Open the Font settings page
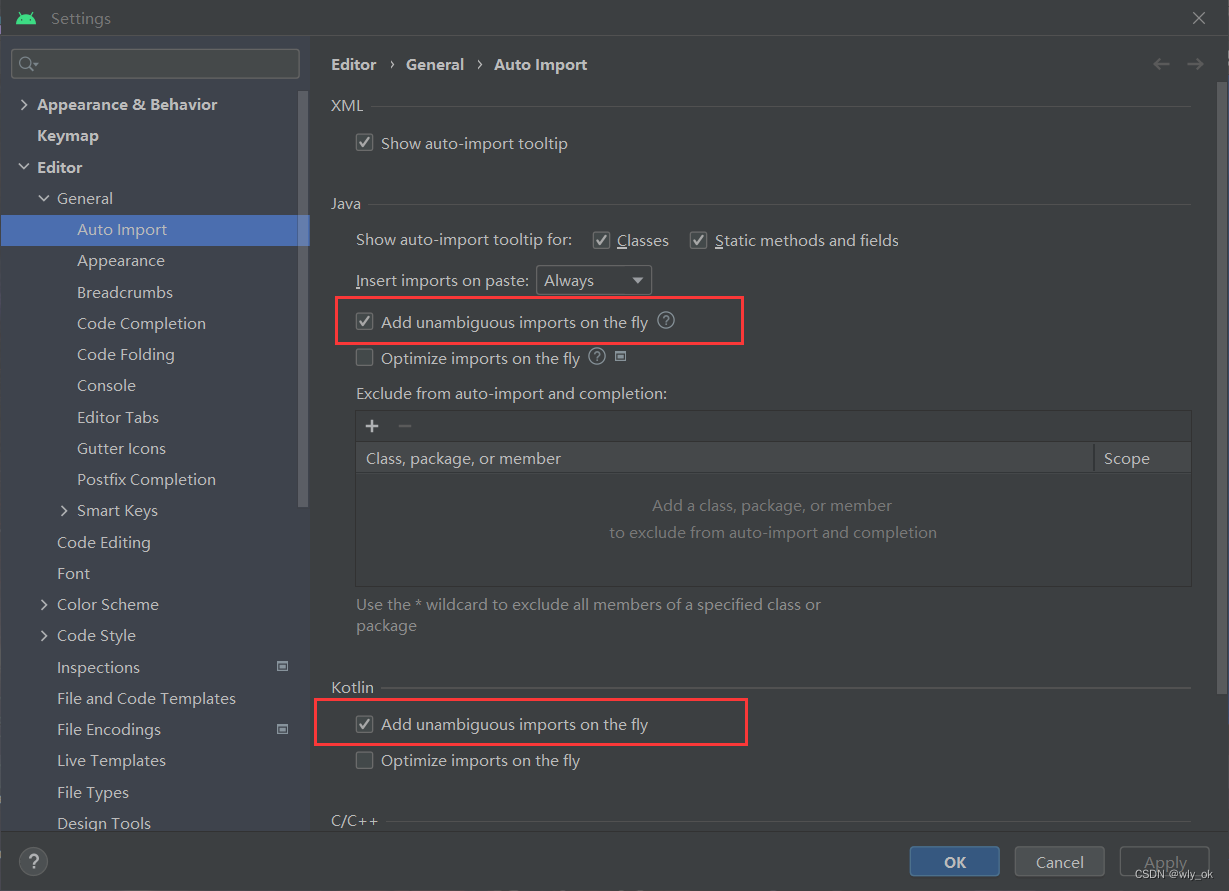The width and height of the screenshot is (1229, 891). pos(73,573)
